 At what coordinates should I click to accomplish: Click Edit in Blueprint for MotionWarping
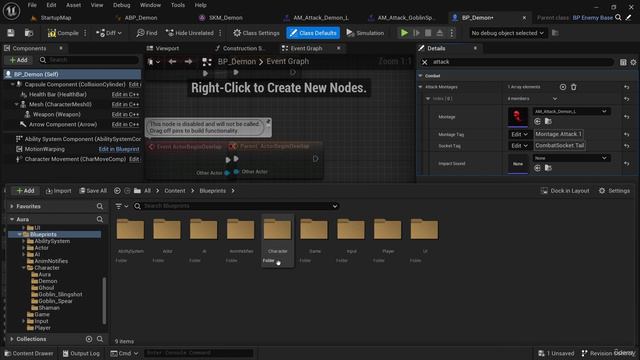click(x=119, y=149)
